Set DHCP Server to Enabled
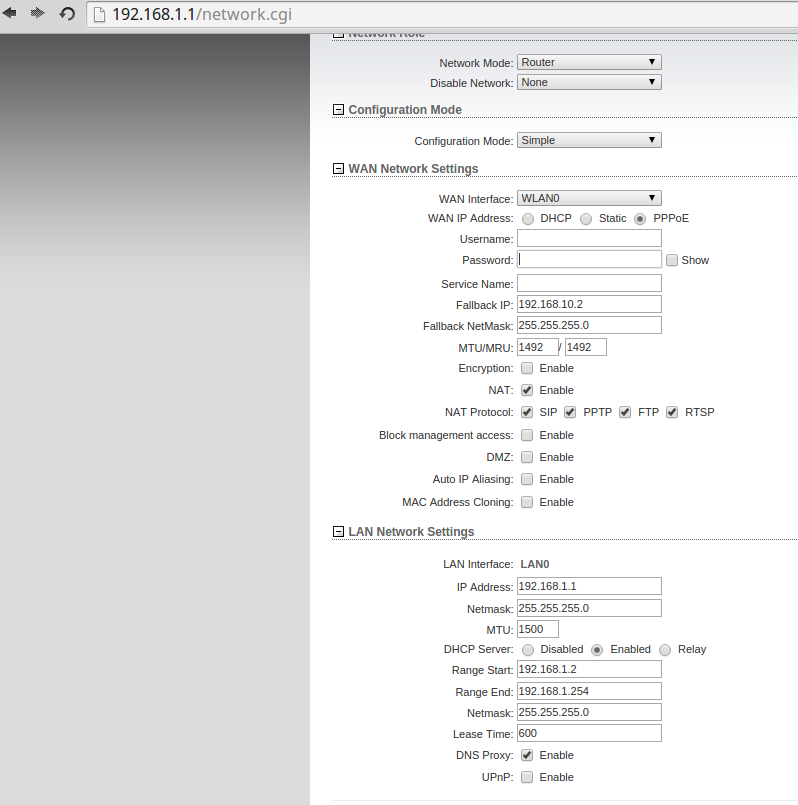The height and width of the screenshot is (805, 798). click(597, 650)
